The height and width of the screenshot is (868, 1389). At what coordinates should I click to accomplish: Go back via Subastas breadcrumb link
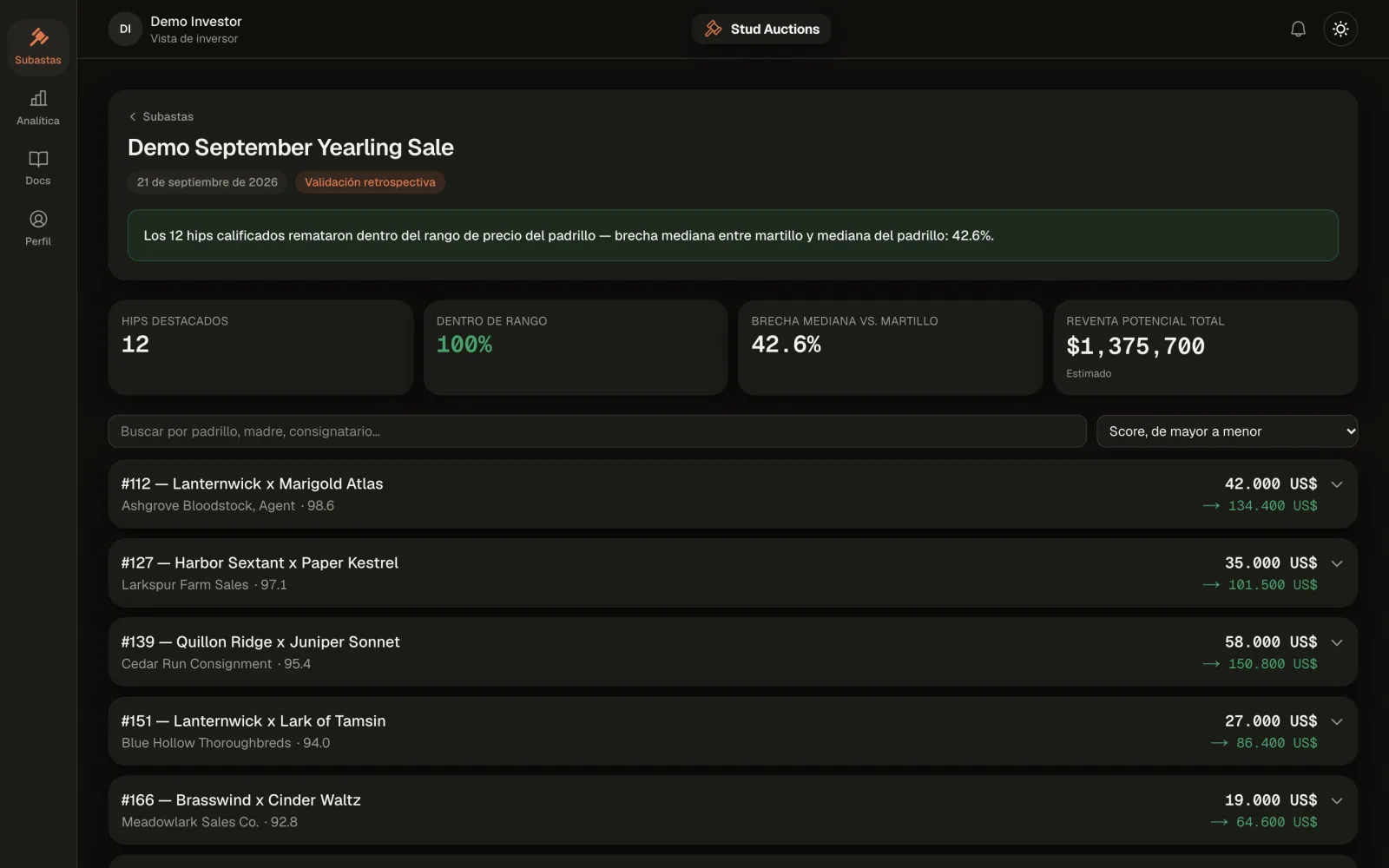(x=161, y=116)
